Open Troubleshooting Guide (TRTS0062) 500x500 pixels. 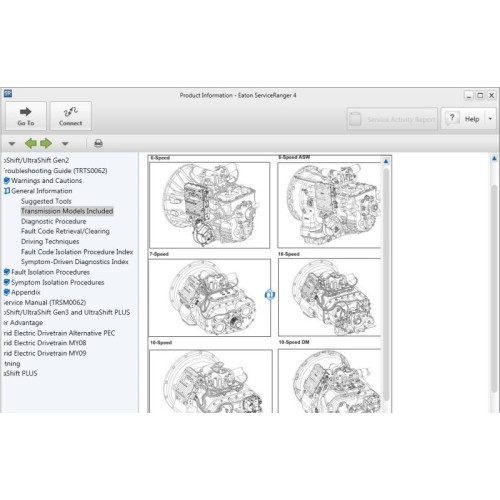click(55, 171)
